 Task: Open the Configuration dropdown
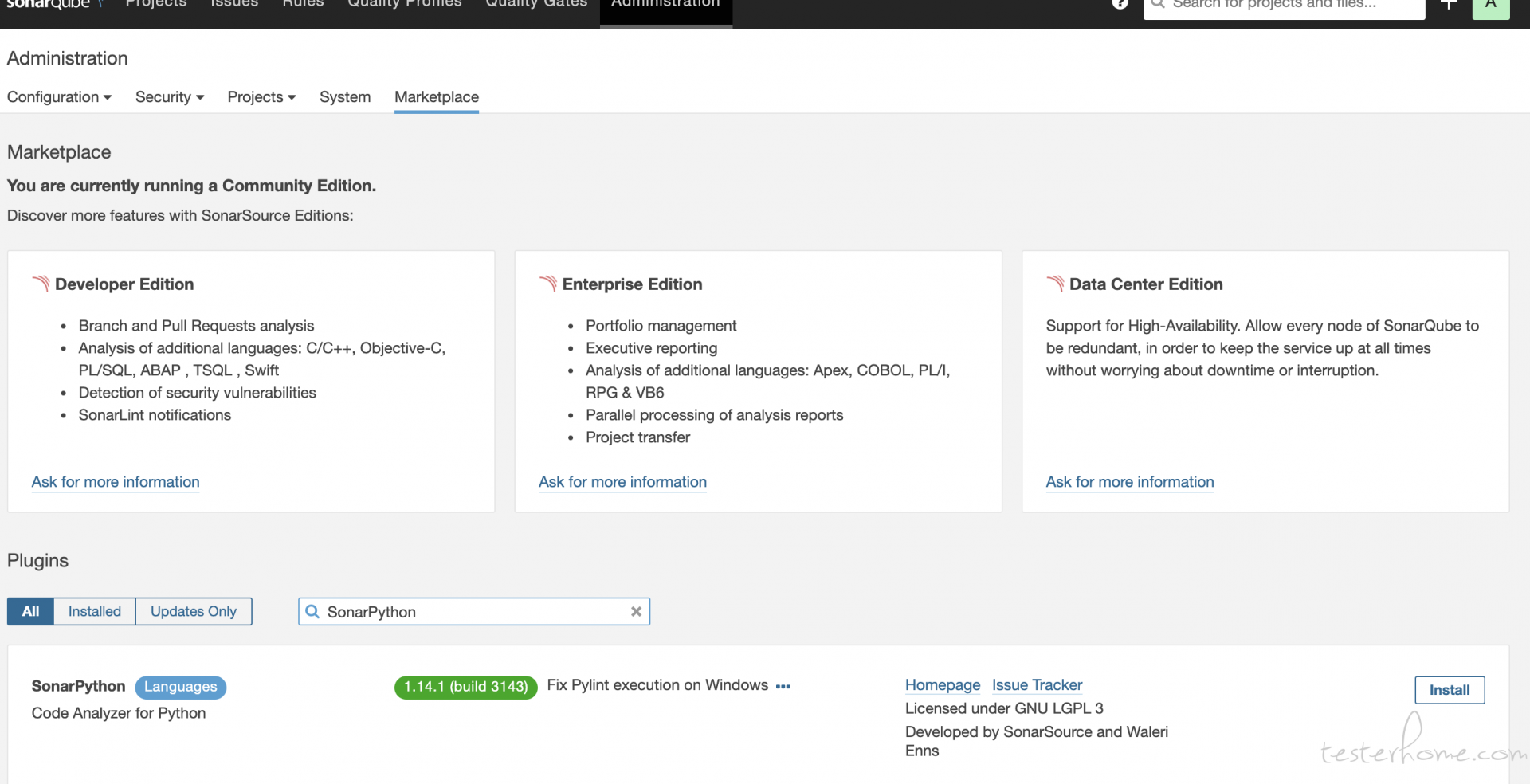tap(59, 97)
